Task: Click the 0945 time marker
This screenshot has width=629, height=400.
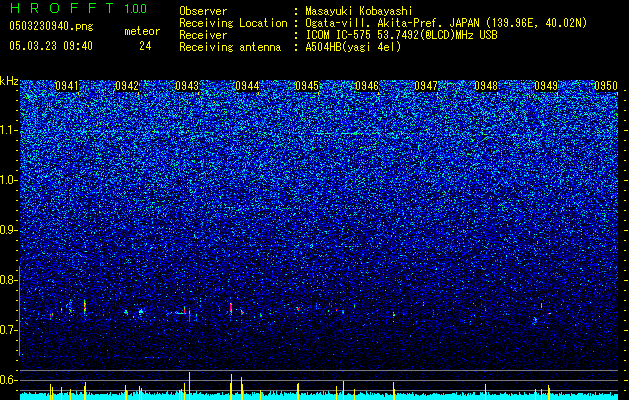Action: 307,86
